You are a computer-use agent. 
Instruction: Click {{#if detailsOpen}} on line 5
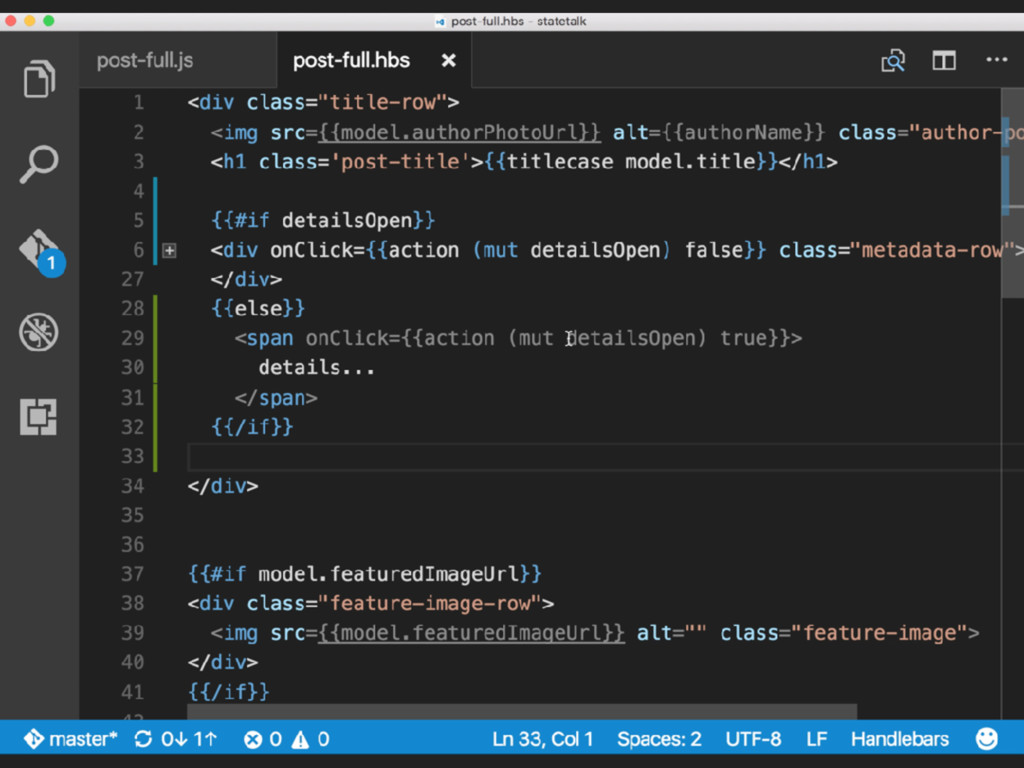coord(323,220)
